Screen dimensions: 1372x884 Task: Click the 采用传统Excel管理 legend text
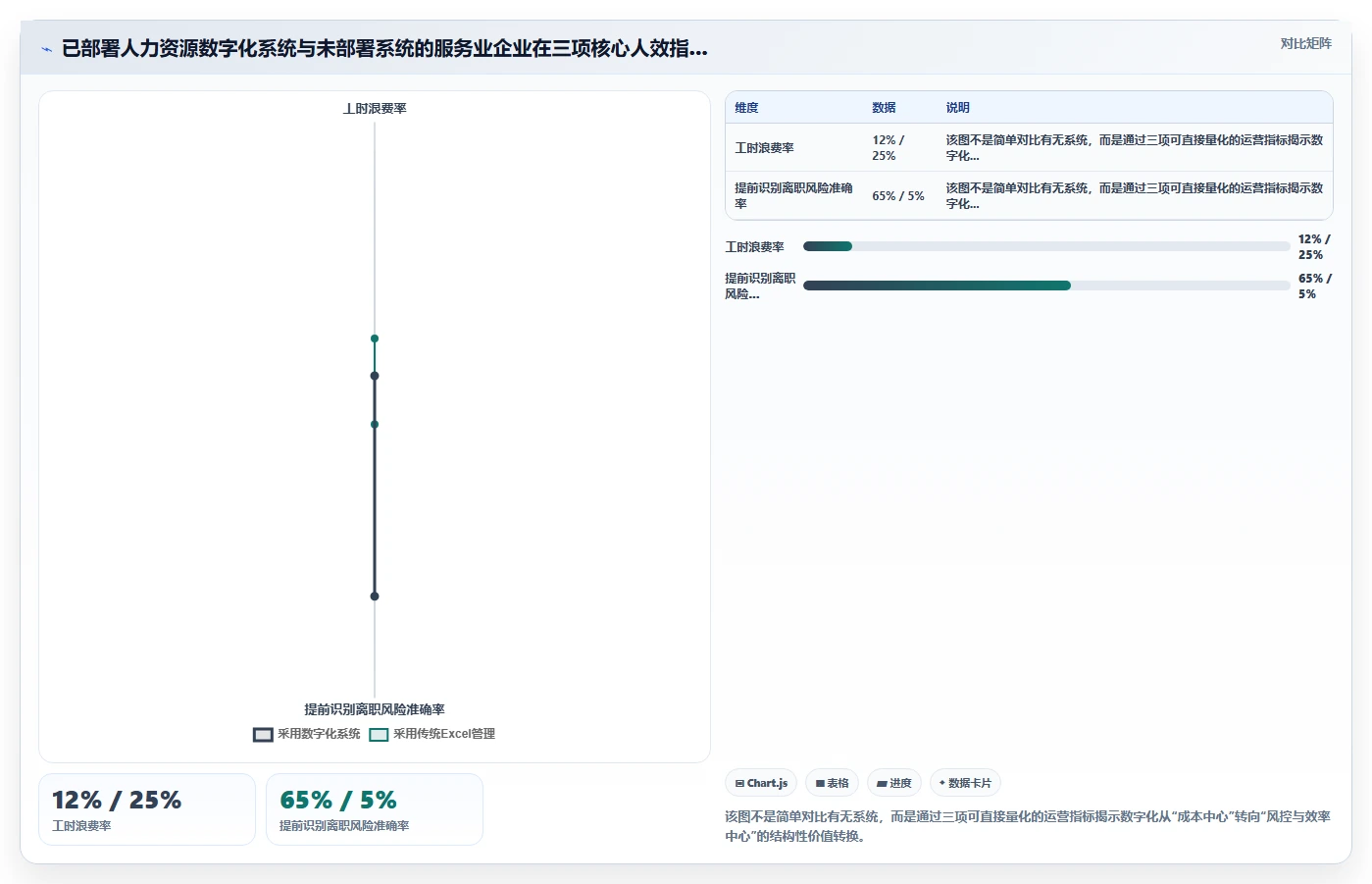[x=444, y=734]
